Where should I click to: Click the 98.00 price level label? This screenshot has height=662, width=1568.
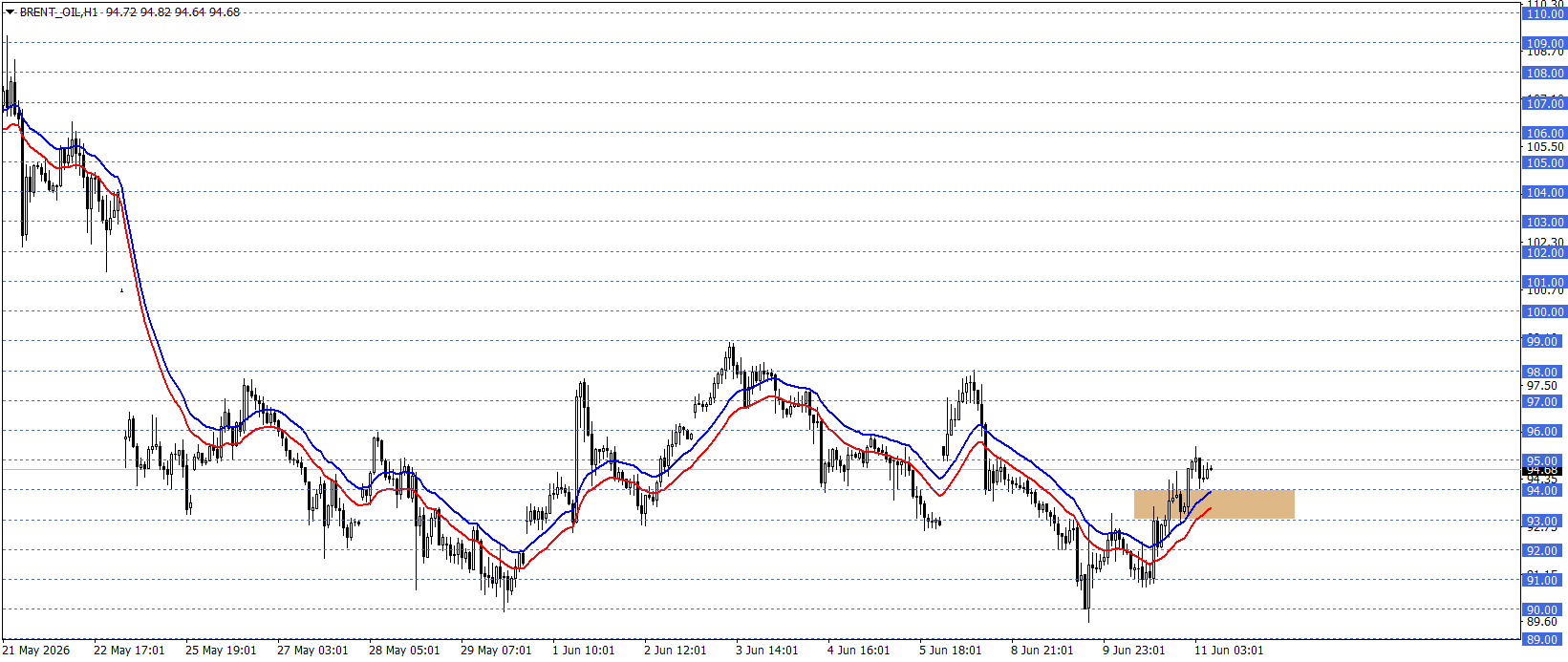[x=1544, y=373]
